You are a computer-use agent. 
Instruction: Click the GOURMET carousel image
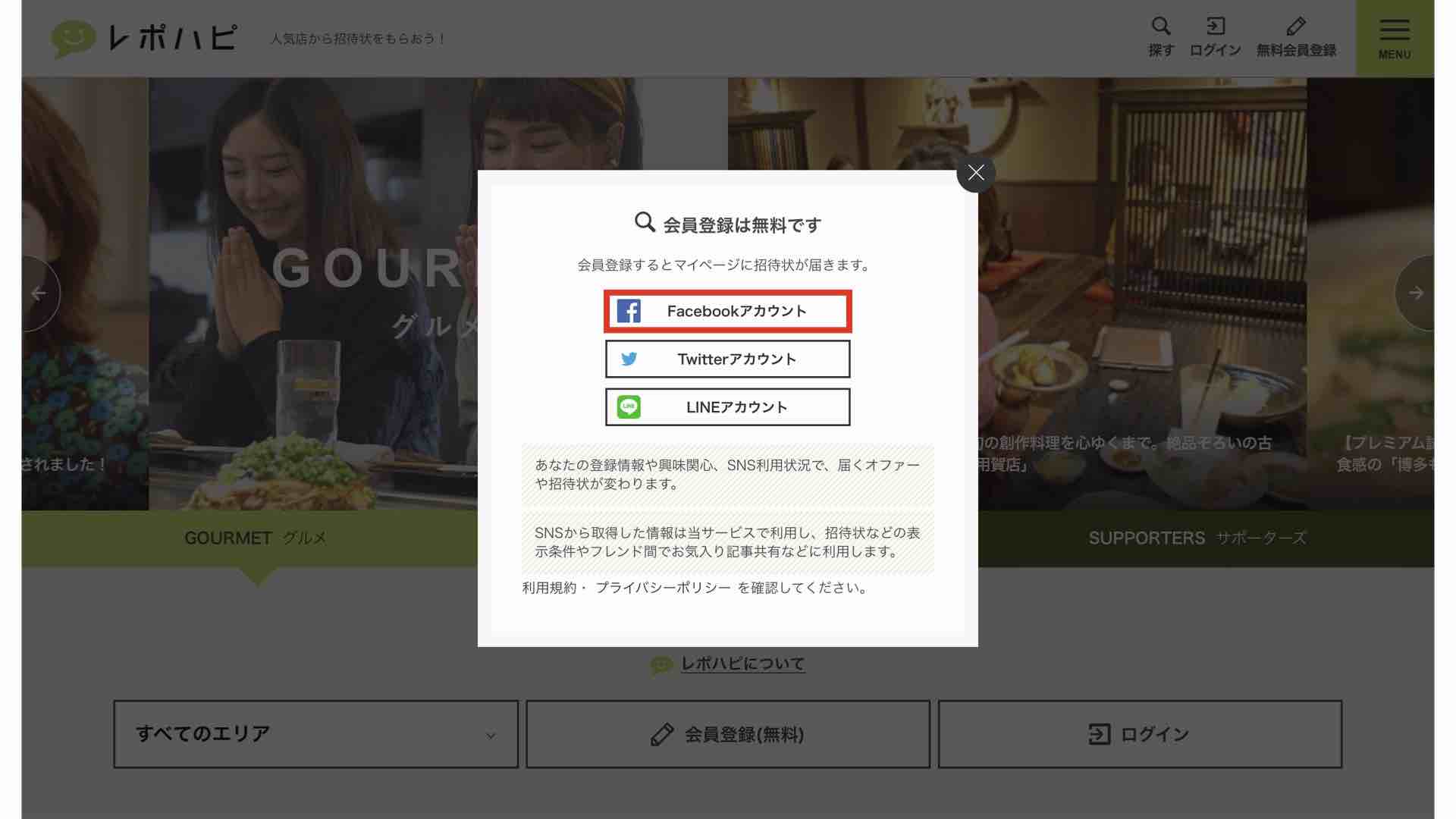[313, 293]
